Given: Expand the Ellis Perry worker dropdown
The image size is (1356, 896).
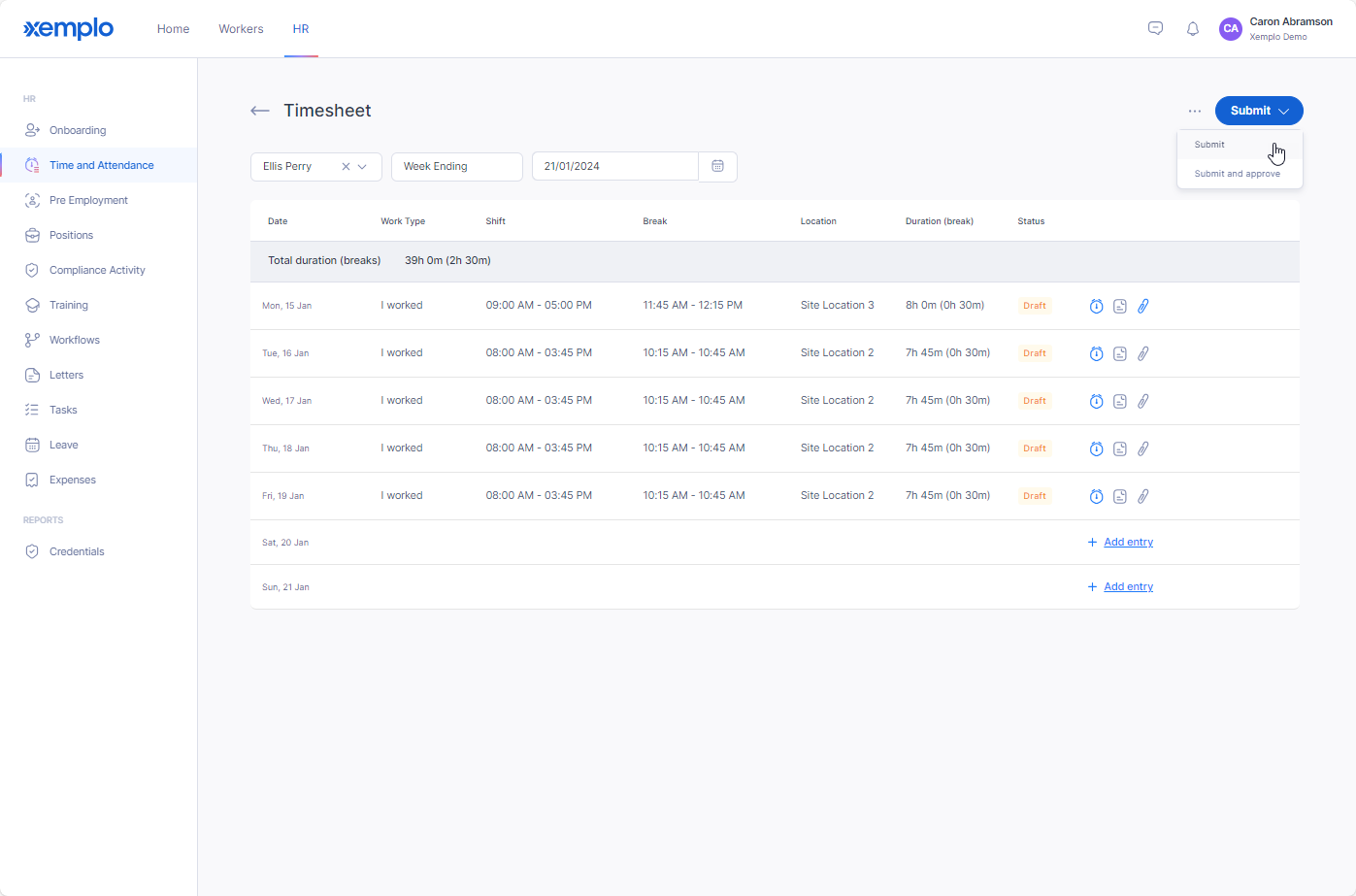Looking at the screenshot, I should coord(362,166).
